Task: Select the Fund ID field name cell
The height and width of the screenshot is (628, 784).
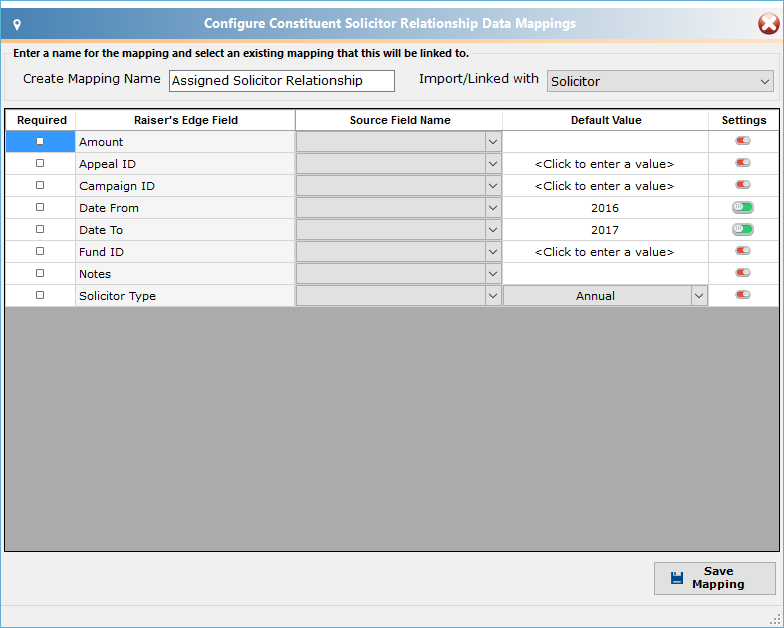Action: point(185,252)
